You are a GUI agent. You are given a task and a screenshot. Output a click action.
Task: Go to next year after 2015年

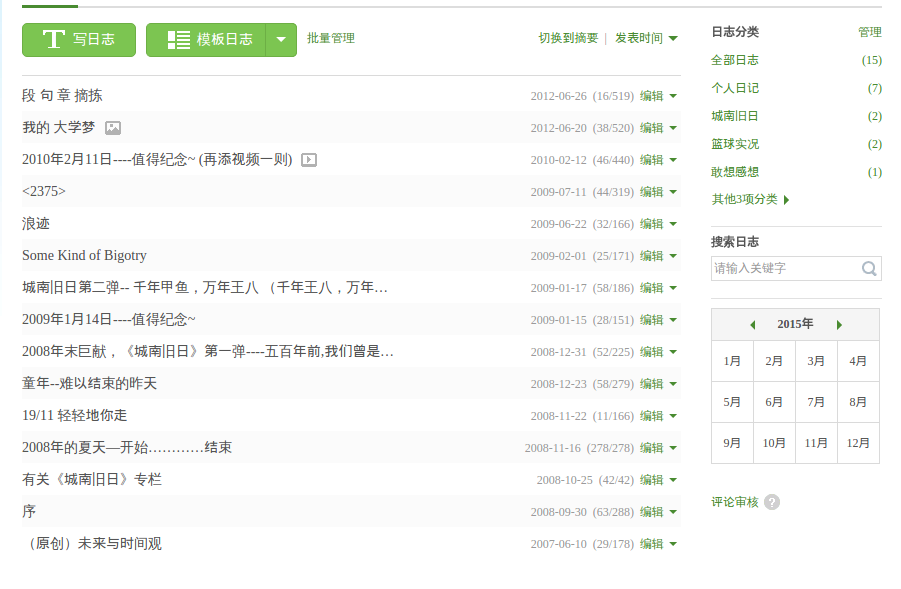point(839,325)
